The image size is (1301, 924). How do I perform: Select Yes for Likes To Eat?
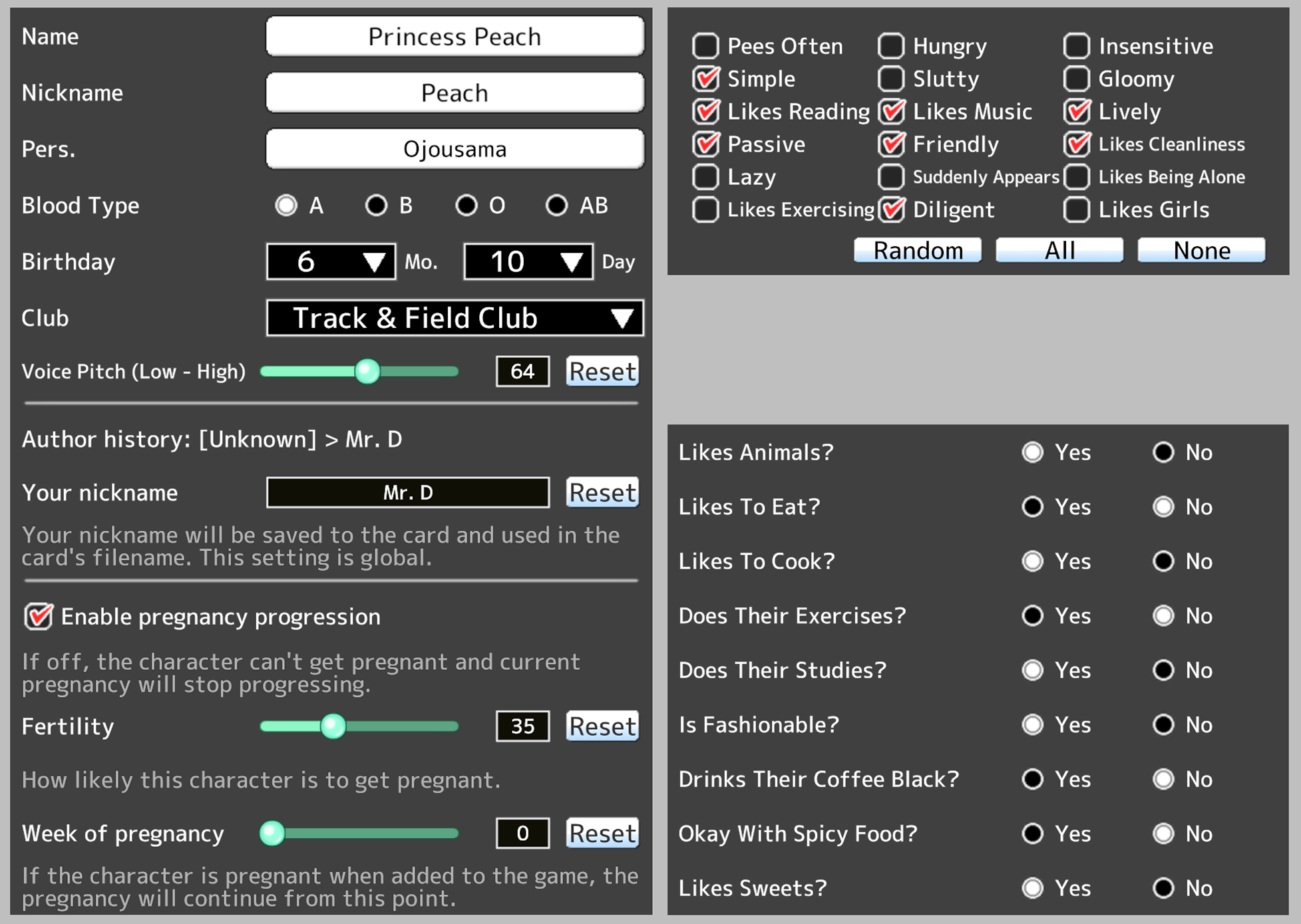(1033, 507)
